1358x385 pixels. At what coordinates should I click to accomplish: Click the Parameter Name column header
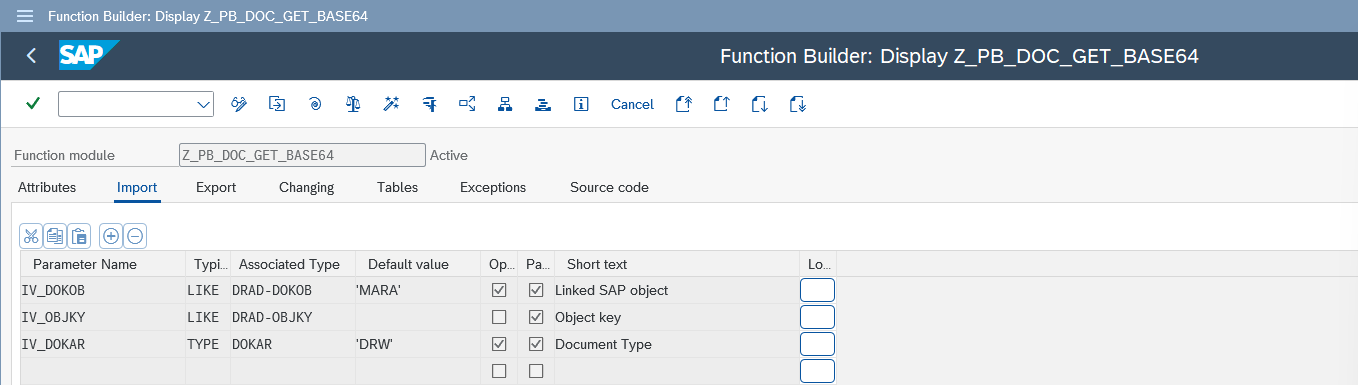(x=103, y=264)
